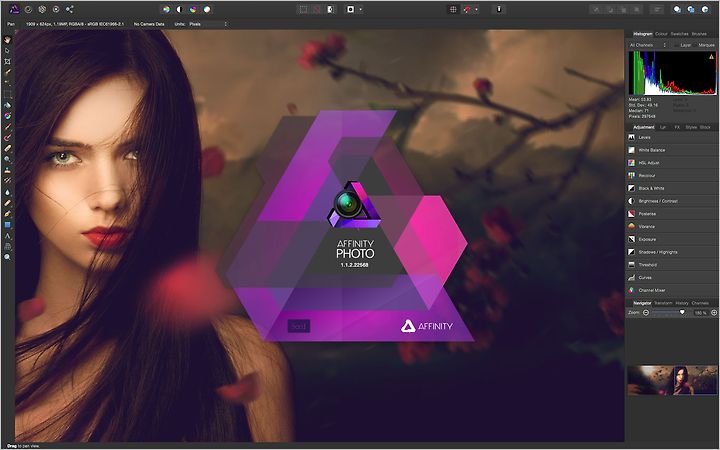Viewport: 720px width, 450px height.
Task: Add a Shadows / Highlights adjustment
Action: click(672, 252)
